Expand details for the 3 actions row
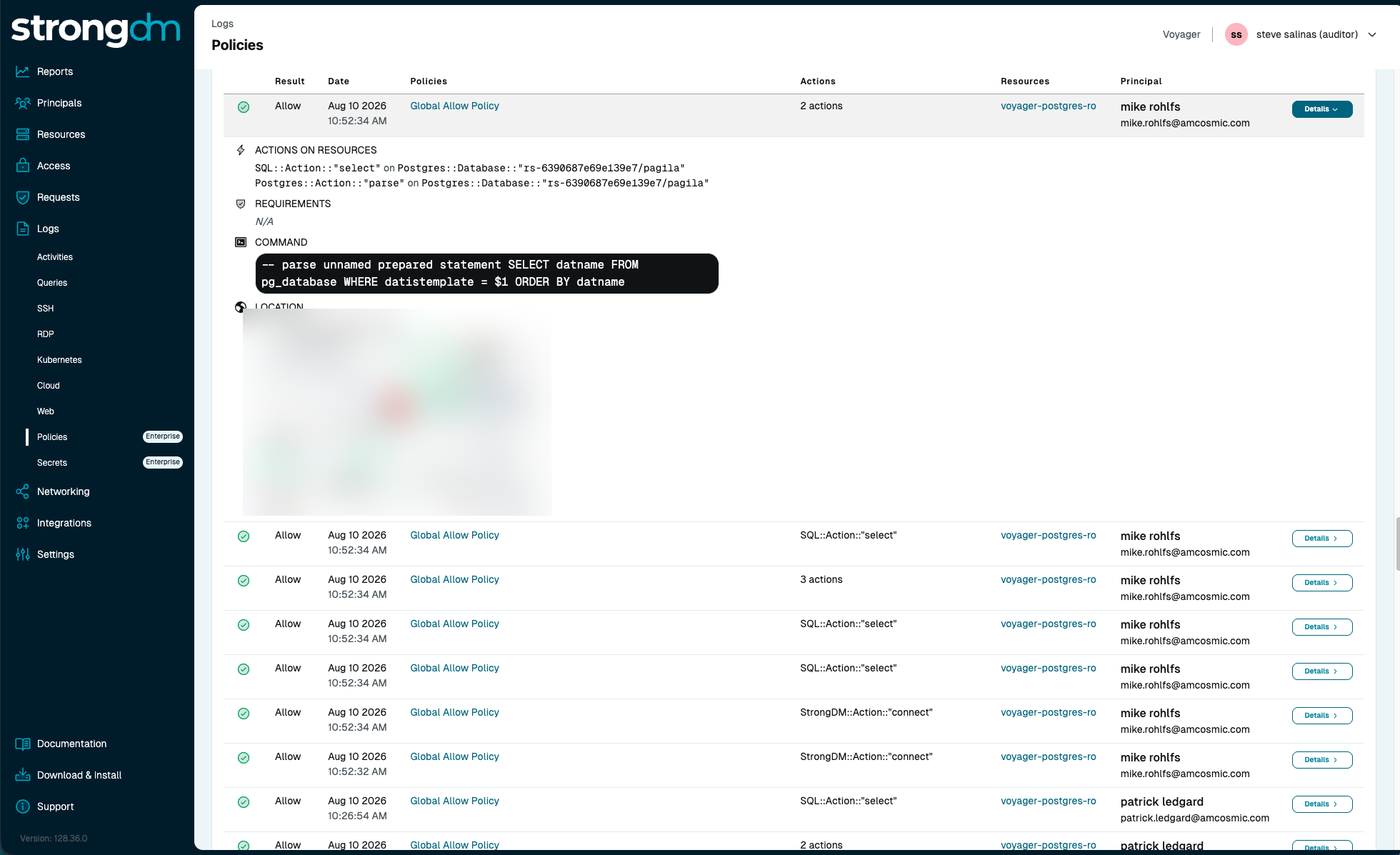The width and height of the screenshot is (1400, 855). [1322, 583]
